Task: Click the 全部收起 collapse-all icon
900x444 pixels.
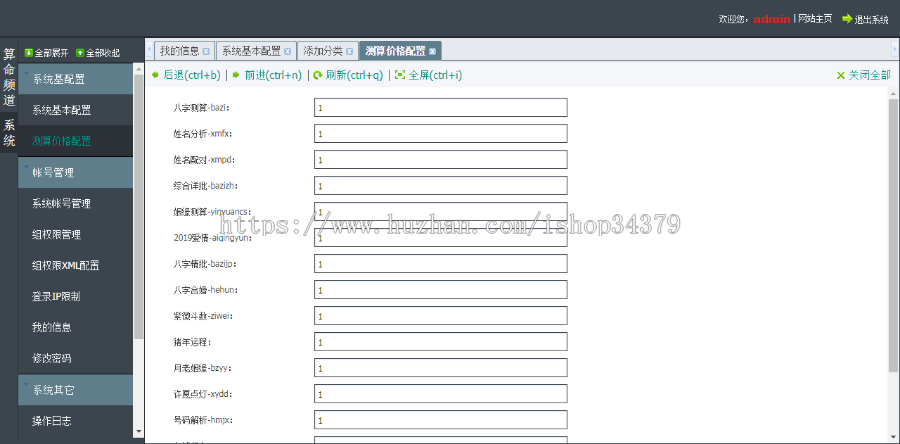Action: click(80, 53)
